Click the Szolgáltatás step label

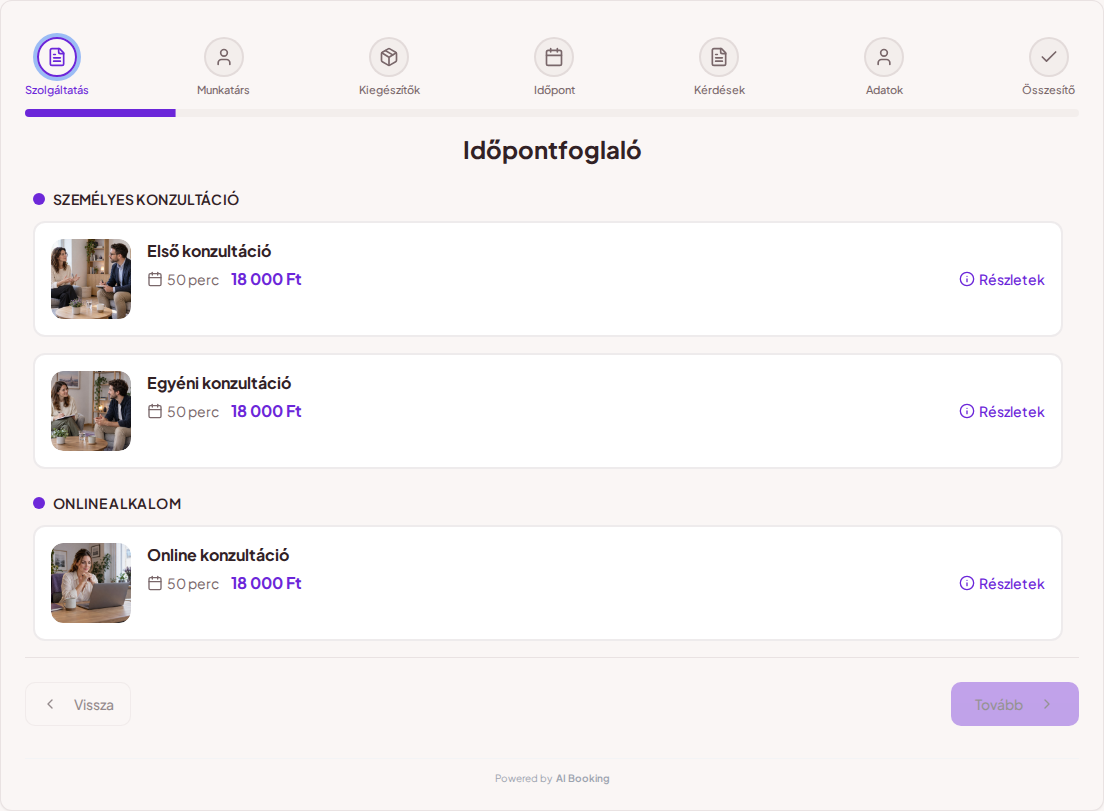click(x=57, y=90)
